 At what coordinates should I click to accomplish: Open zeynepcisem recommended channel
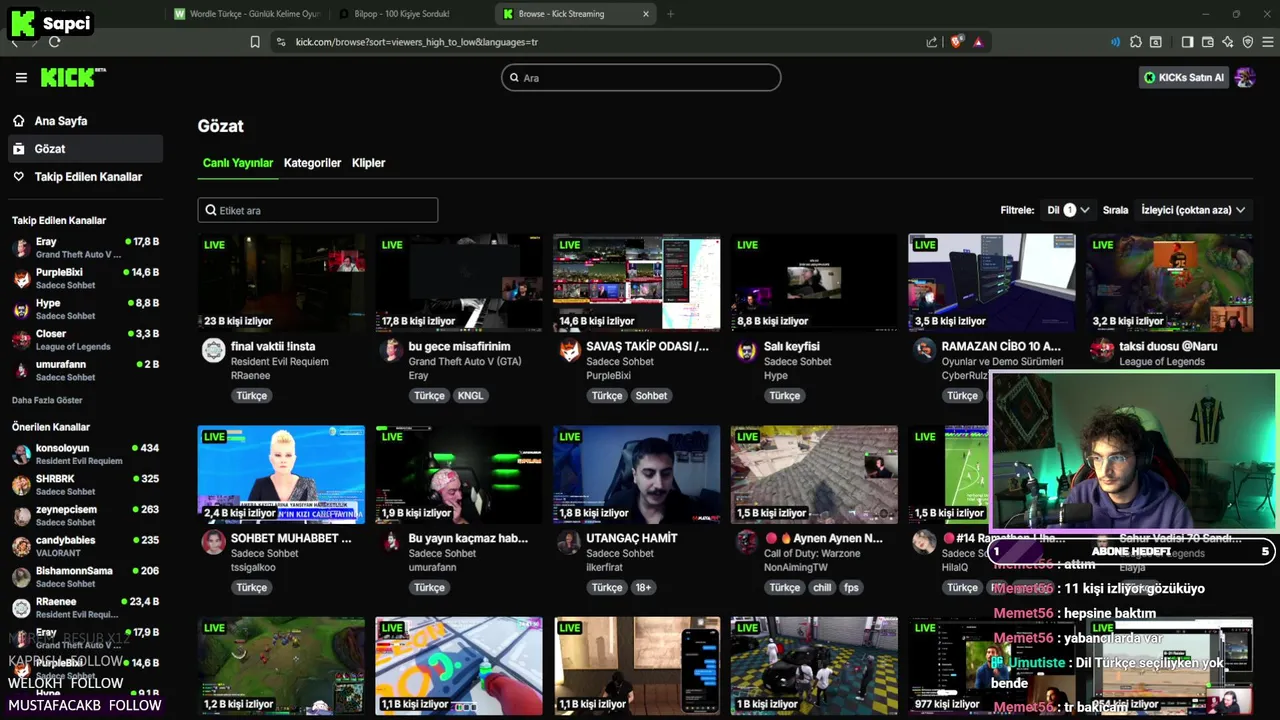(x=85, y=516)
